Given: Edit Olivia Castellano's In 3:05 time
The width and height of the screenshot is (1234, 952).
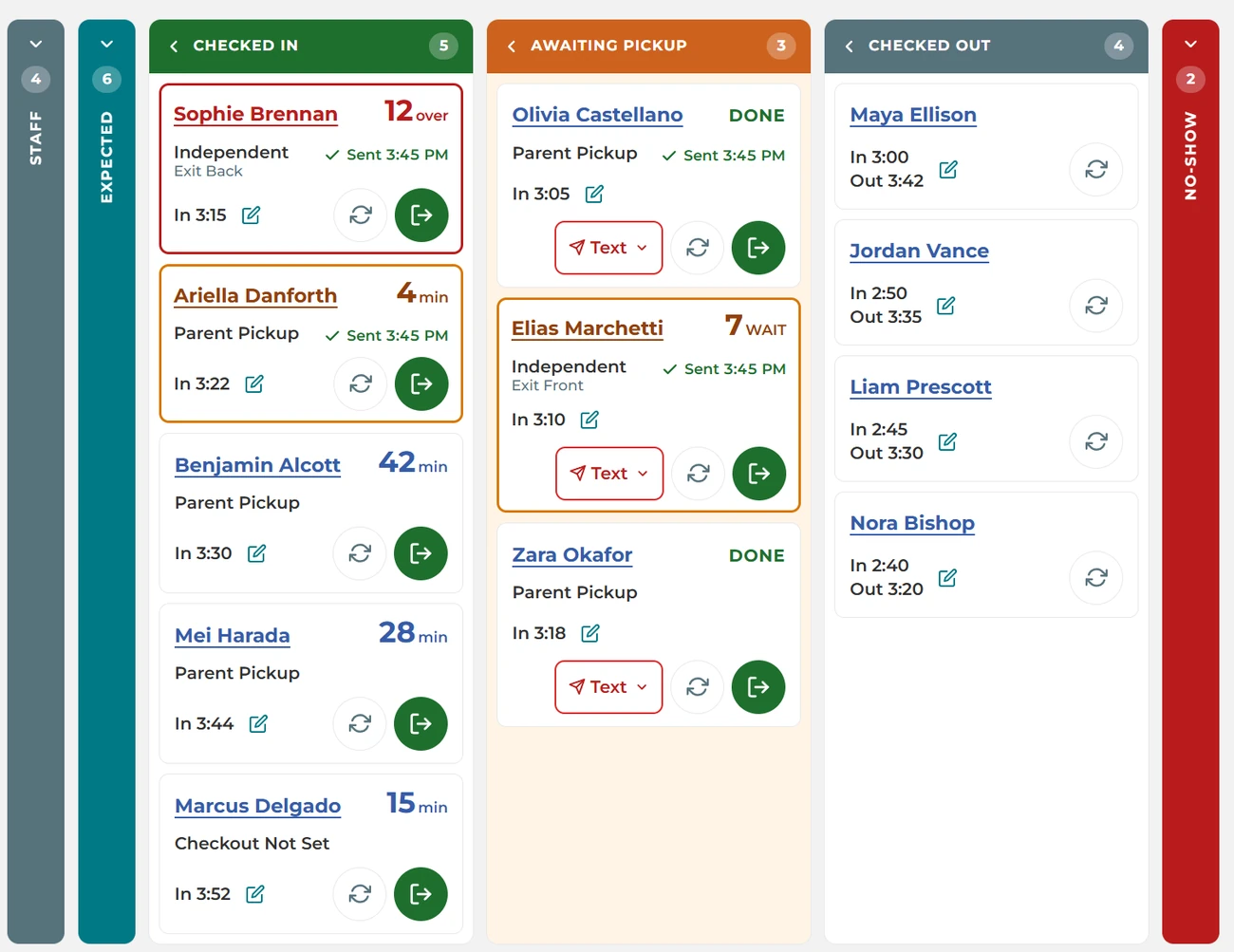Looking at the screenshot, I should [594, 194].
